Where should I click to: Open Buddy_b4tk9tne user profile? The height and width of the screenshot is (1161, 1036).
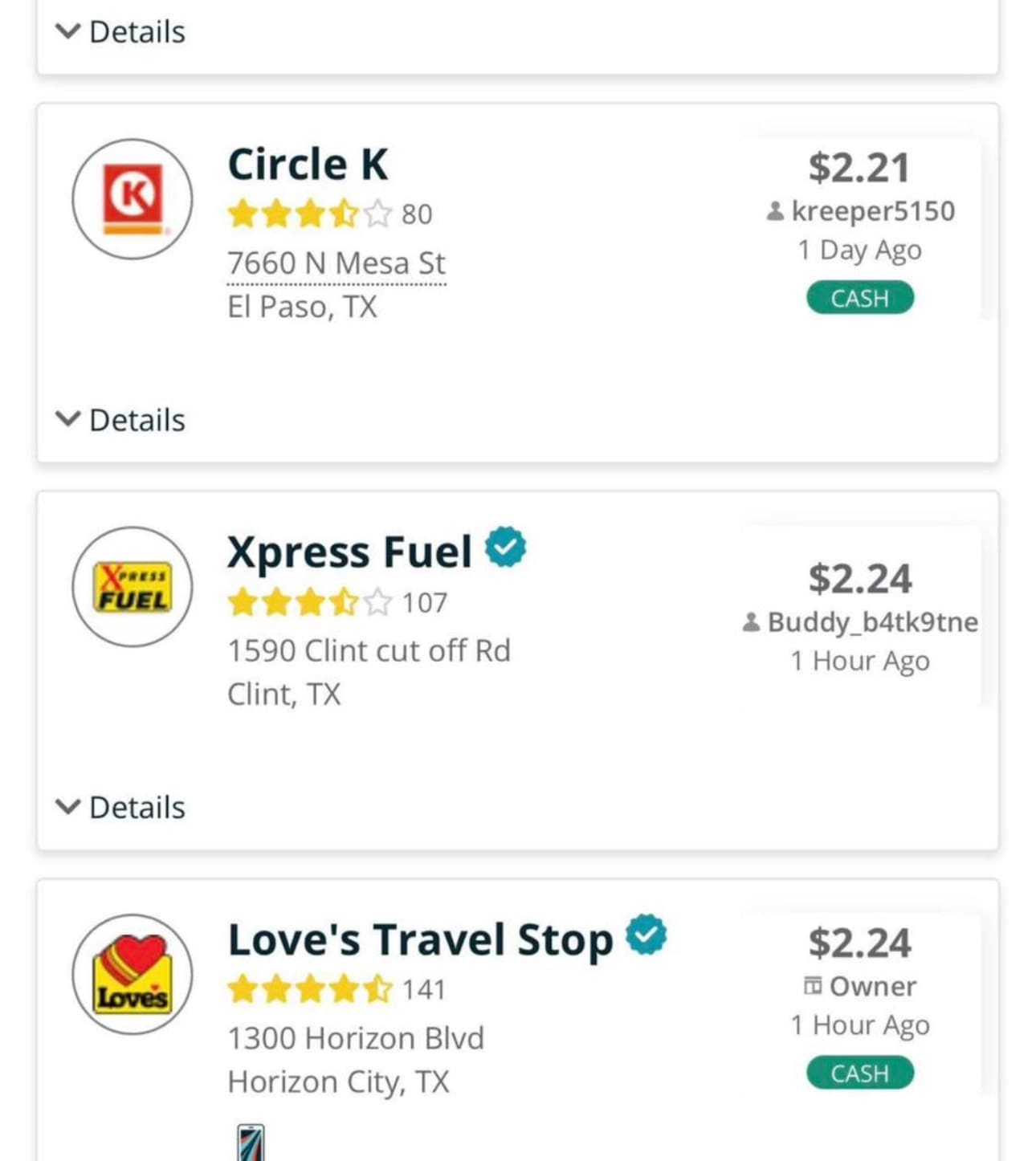pos(872,622)
